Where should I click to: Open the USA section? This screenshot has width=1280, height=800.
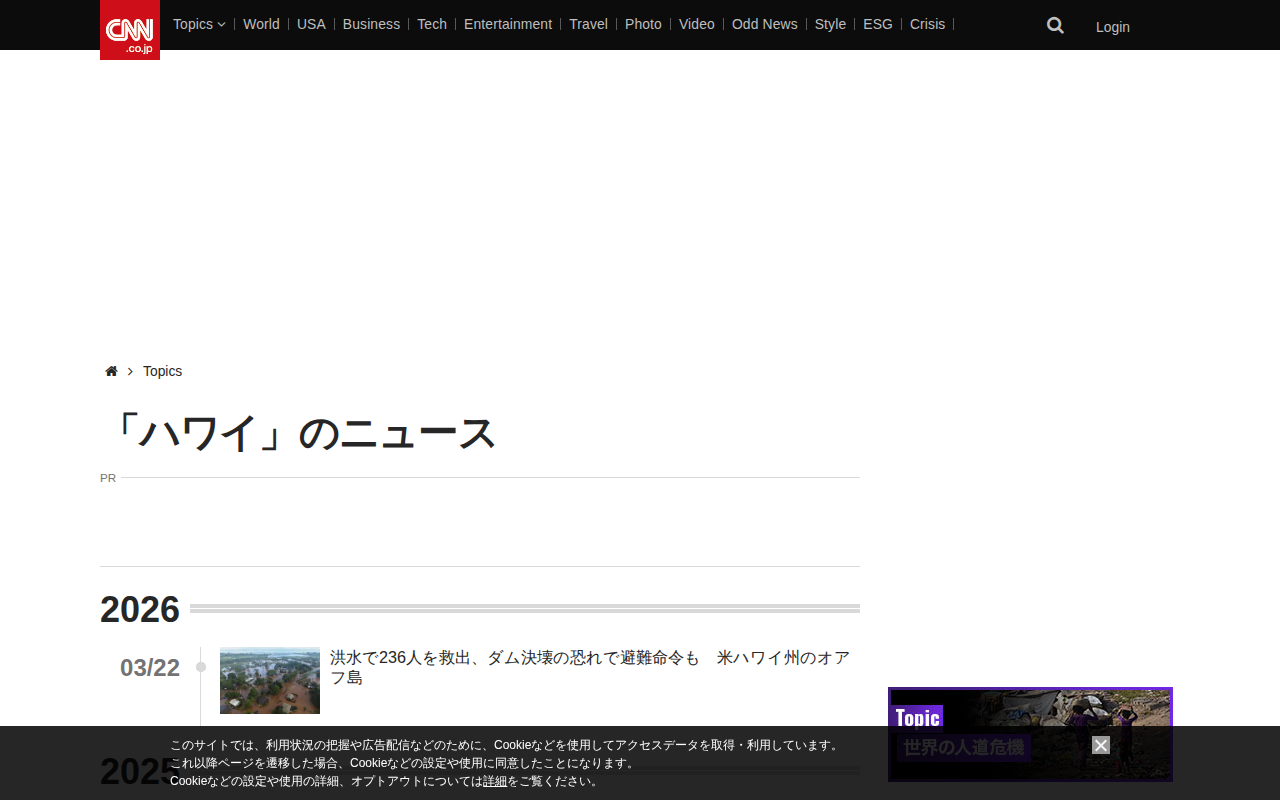pyautogui.click(x=311, y=24)
